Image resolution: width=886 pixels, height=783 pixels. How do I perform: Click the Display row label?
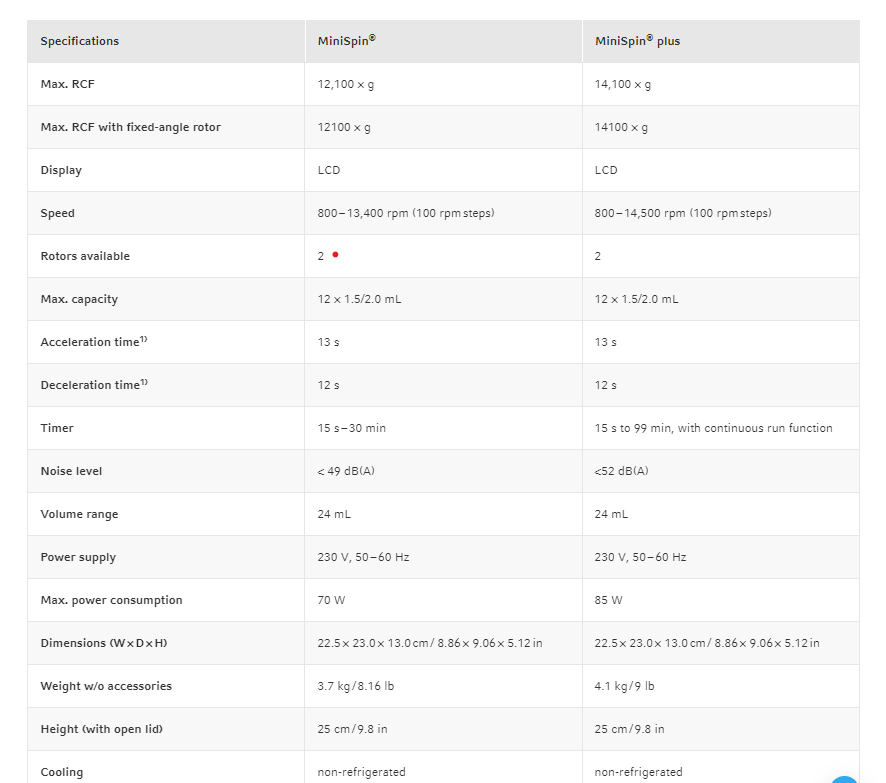click(x=61, y=170)
